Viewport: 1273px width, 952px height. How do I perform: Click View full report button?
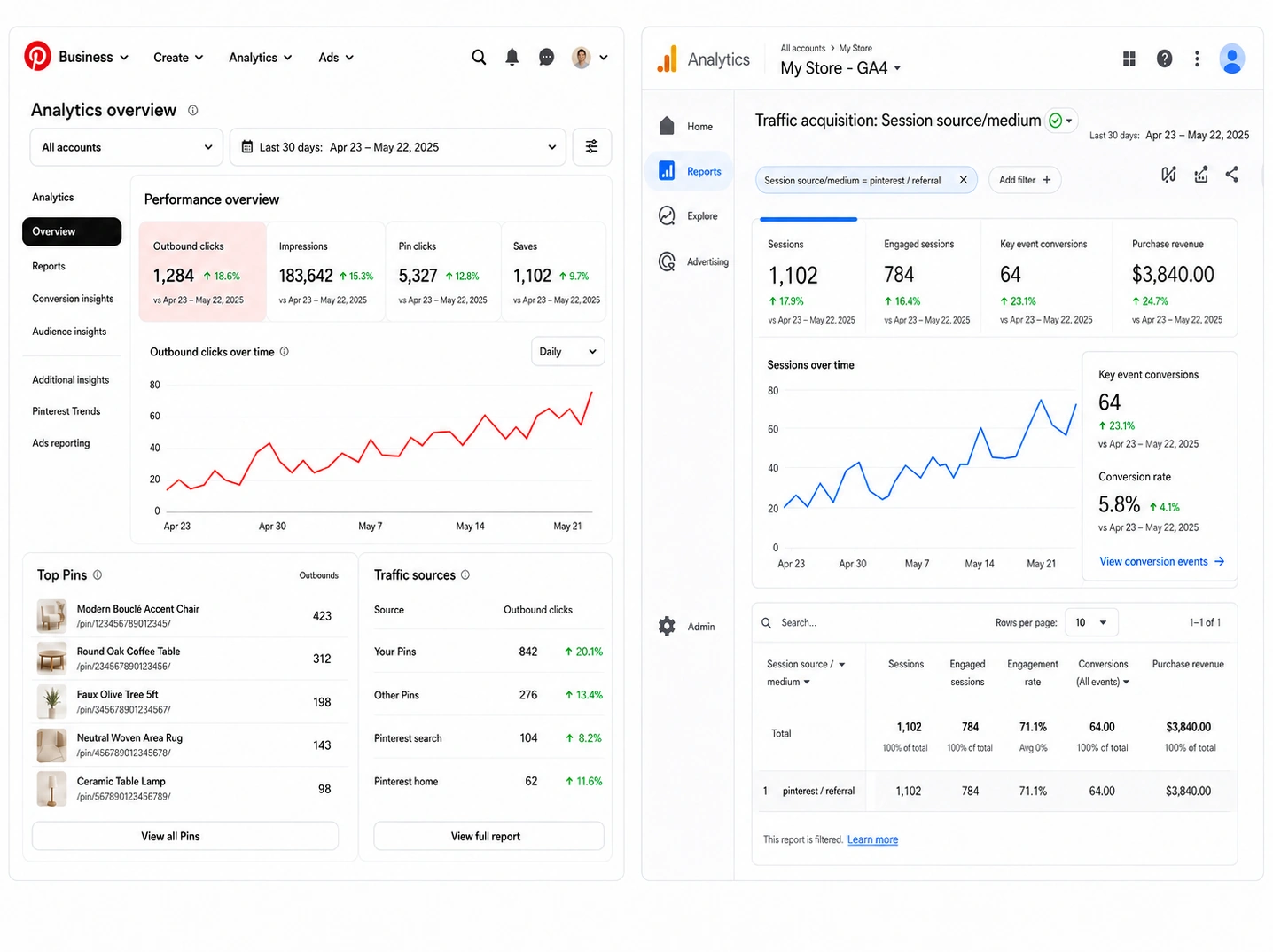(x=488, y=836)
